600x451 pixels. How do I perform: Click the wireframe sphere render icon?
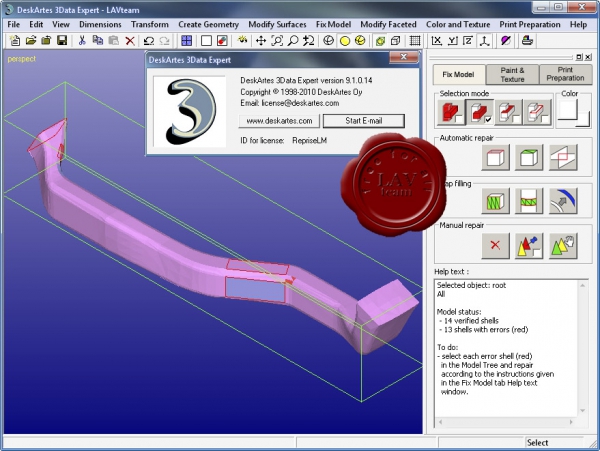(328, 41)
